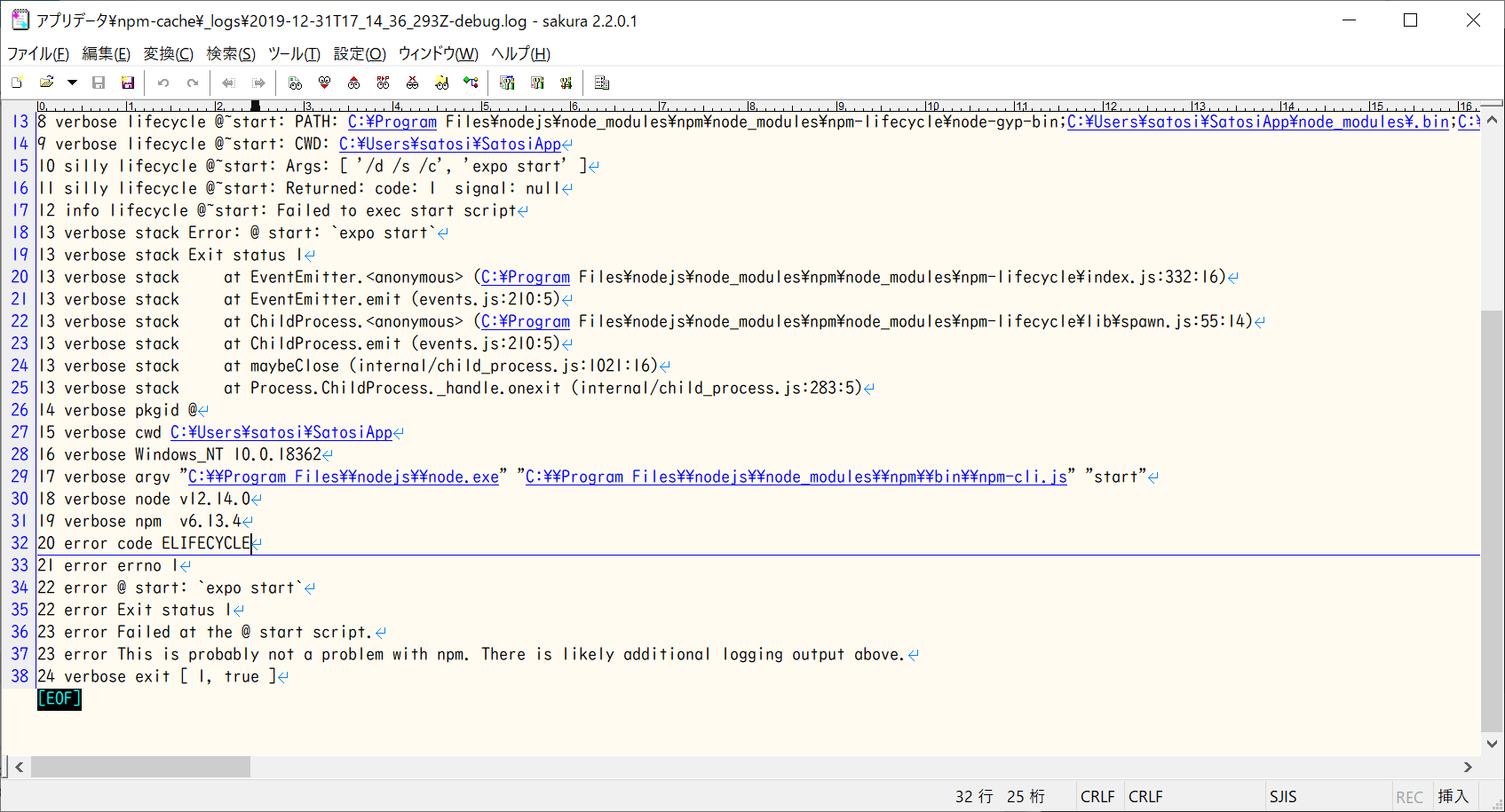Viewport: 1505px width, 812px height.
Task: Clear search marks with the X binoculars icon
Action: click(413, 83)
